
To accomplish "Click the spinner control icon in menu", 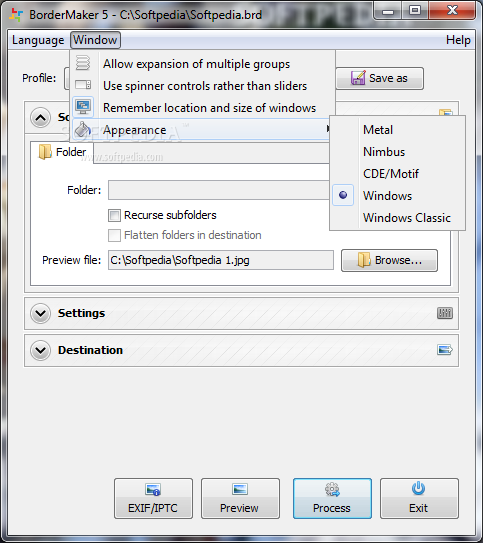I will 83,84.
